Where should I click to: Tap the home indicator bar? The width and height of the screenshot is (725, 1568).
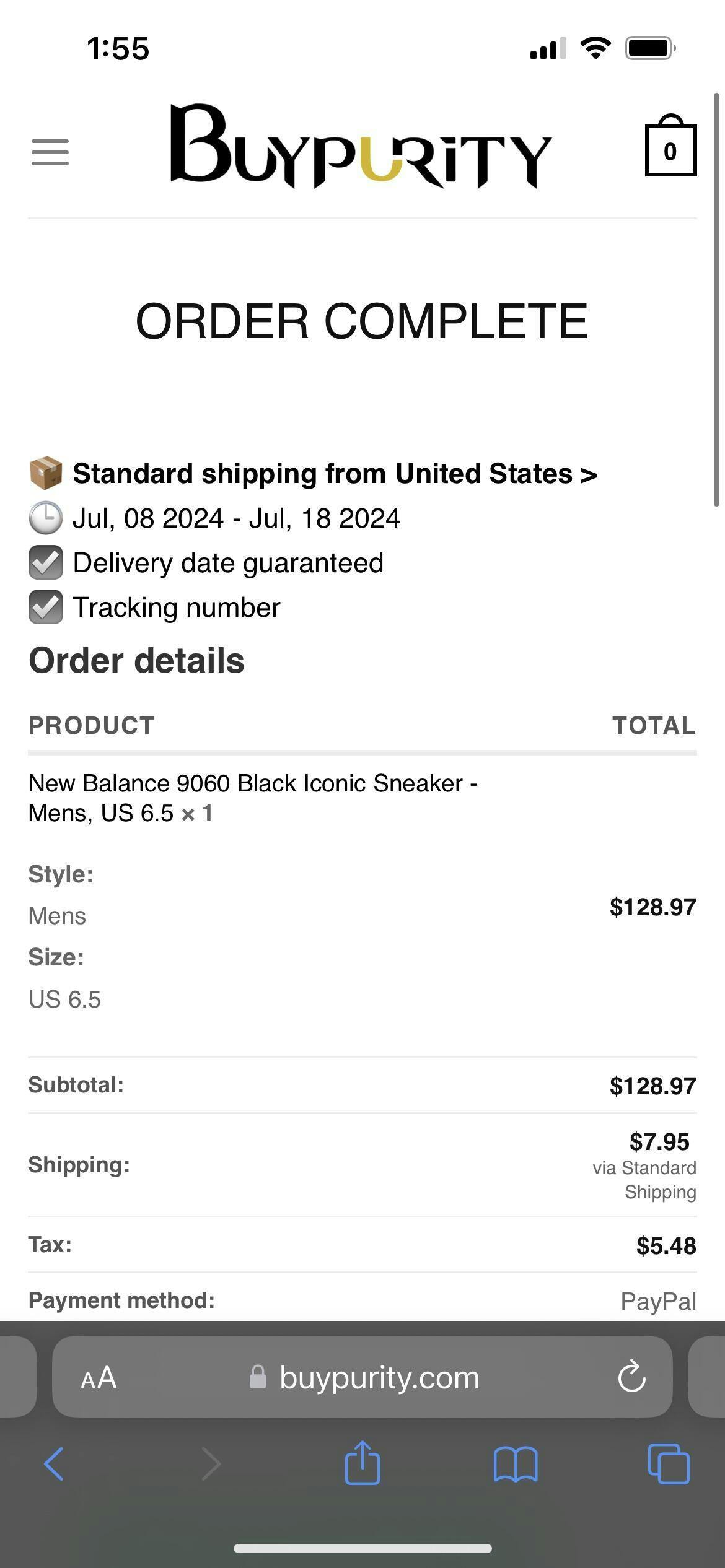click(x=362, y=1548)
